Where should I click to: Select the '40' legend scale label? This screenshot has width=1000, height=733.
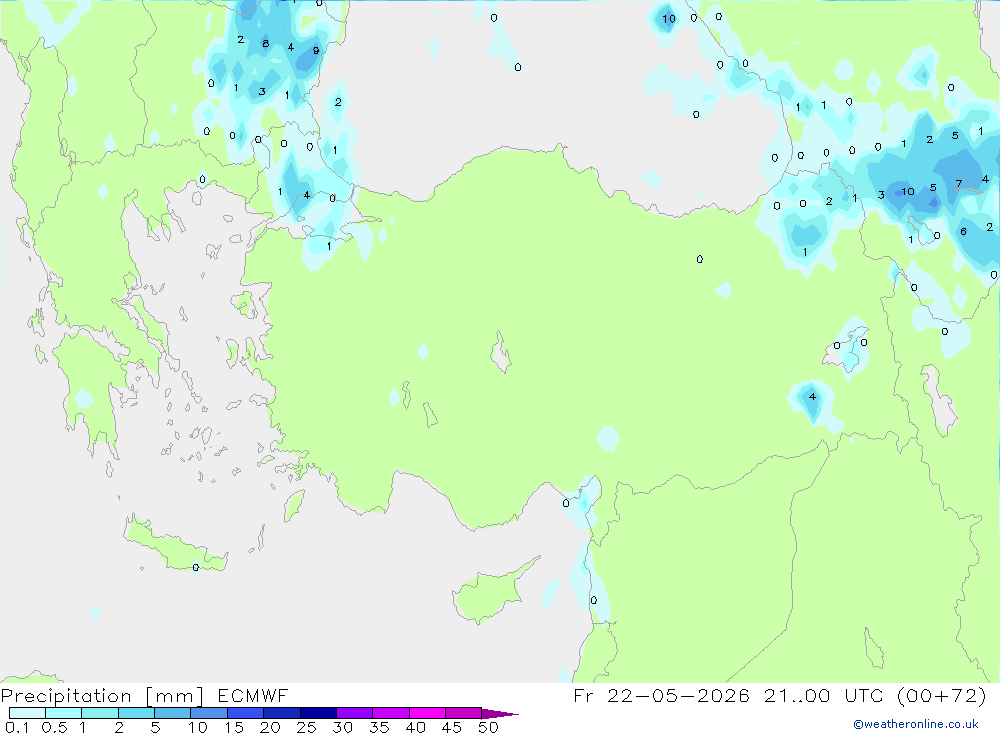click(416, 727)
